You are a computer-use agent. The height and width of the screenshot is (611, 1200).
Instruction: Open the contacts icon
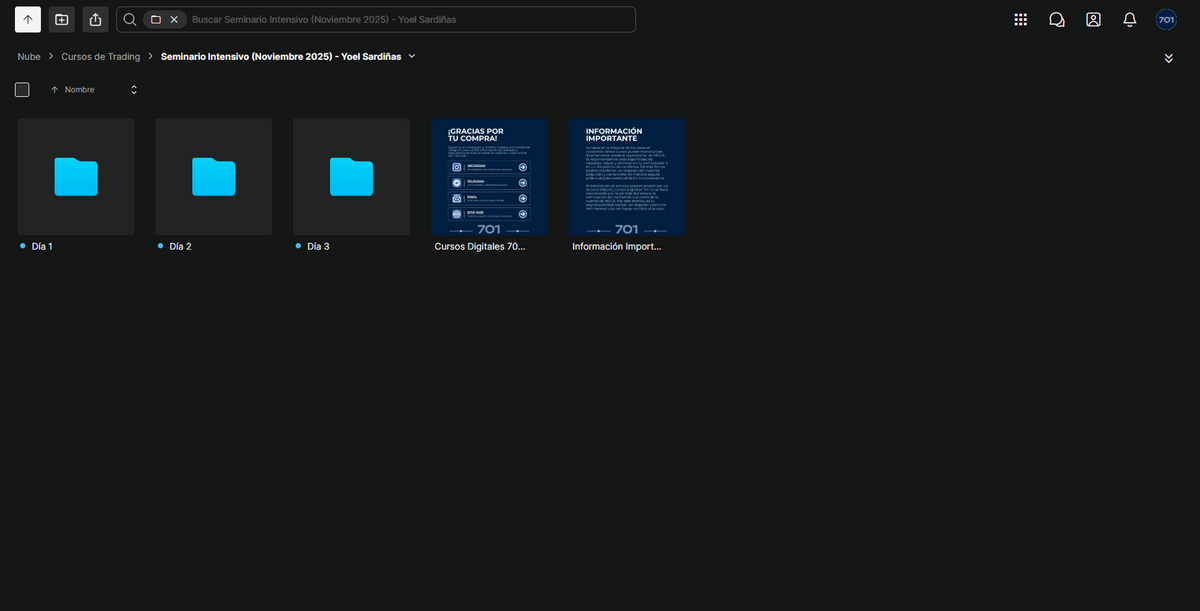tap(1093, 19)
